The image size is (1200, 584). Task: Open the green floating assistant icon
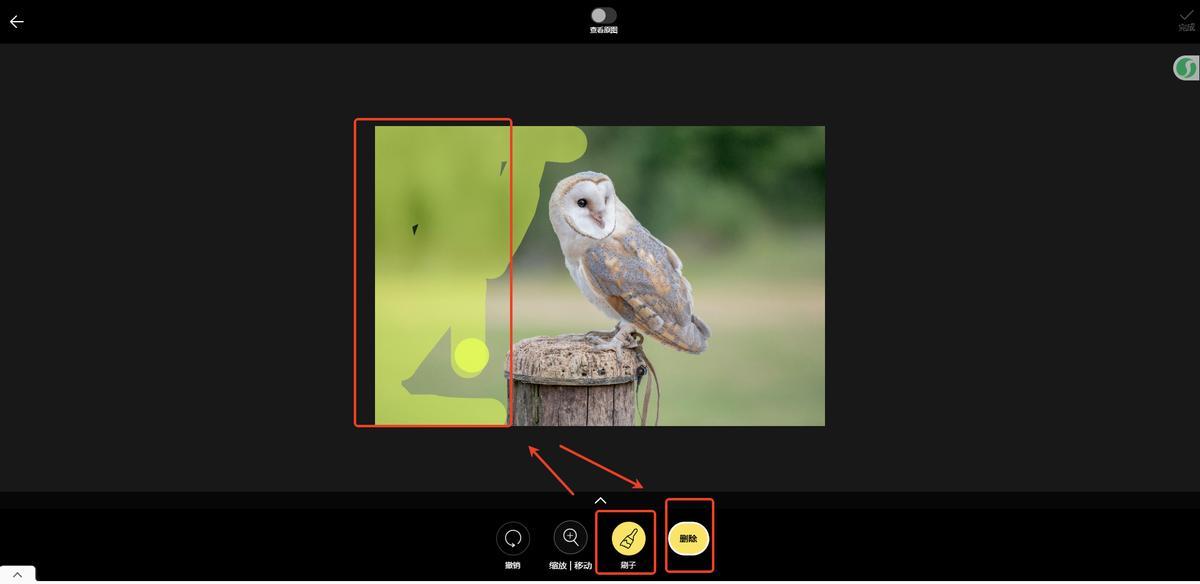[1186, 68]
